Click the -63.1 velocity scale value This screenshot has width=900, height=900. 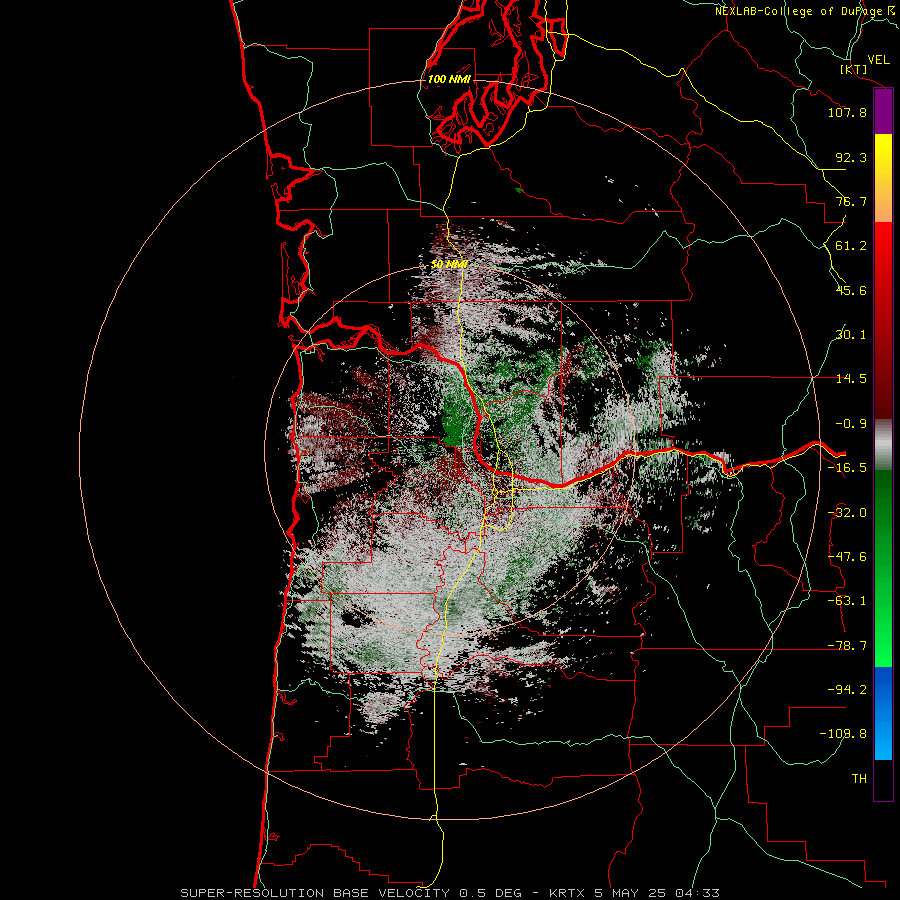pos(847,601)
